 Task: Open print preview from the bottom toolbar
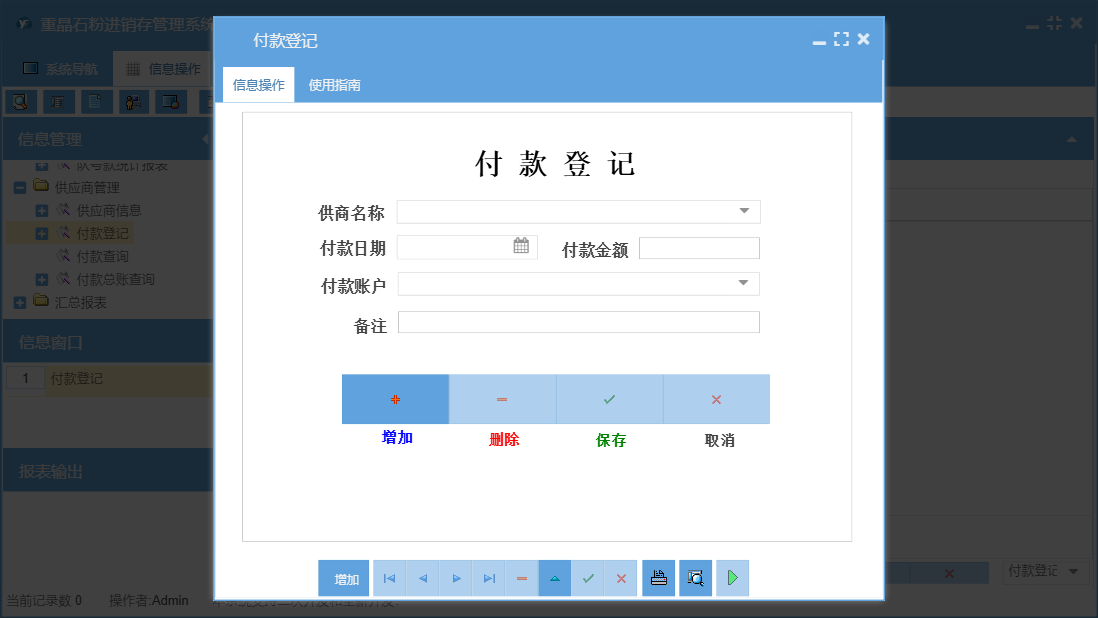click(695, 578)
